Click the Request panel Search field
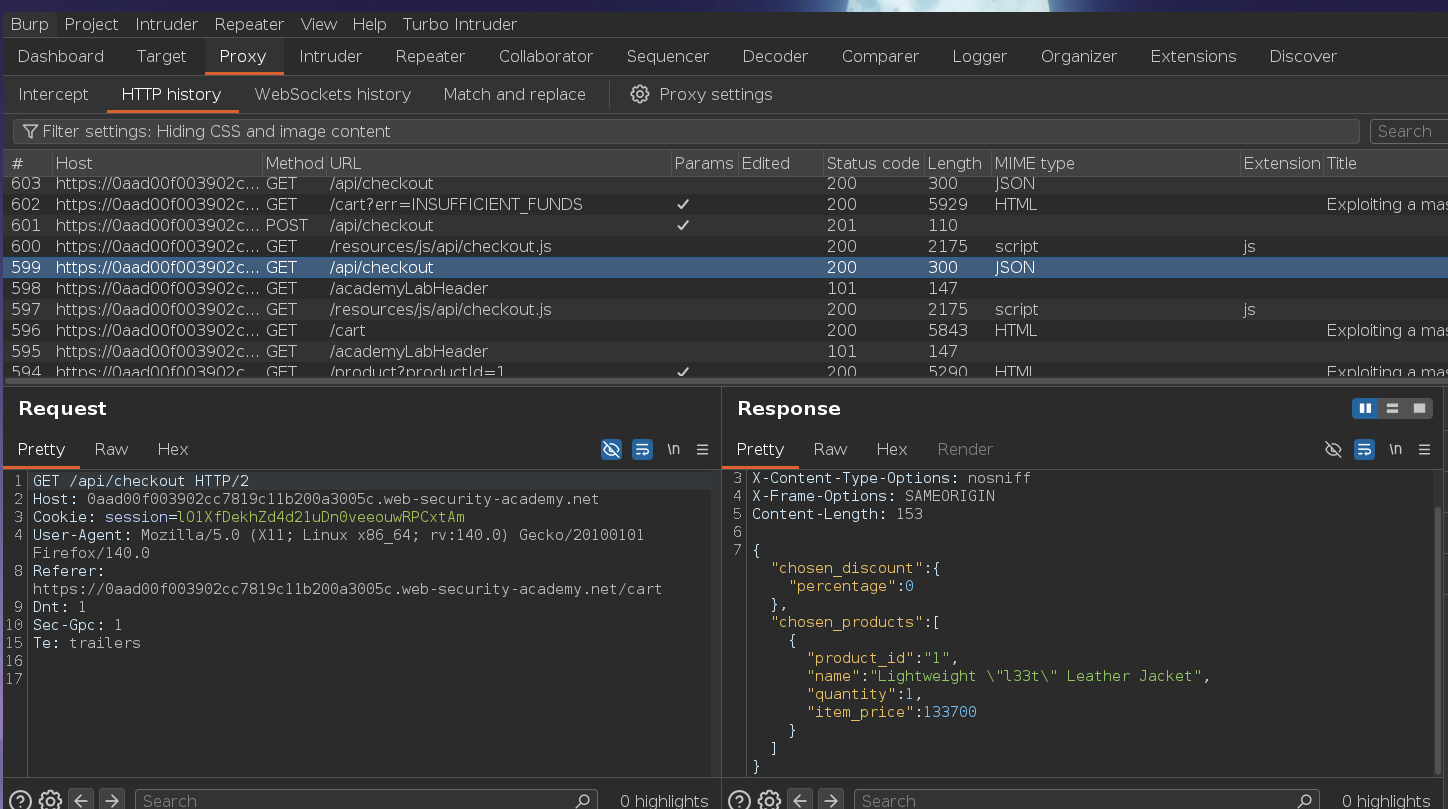Screen dimensions: 1448x809 (366, 800)
